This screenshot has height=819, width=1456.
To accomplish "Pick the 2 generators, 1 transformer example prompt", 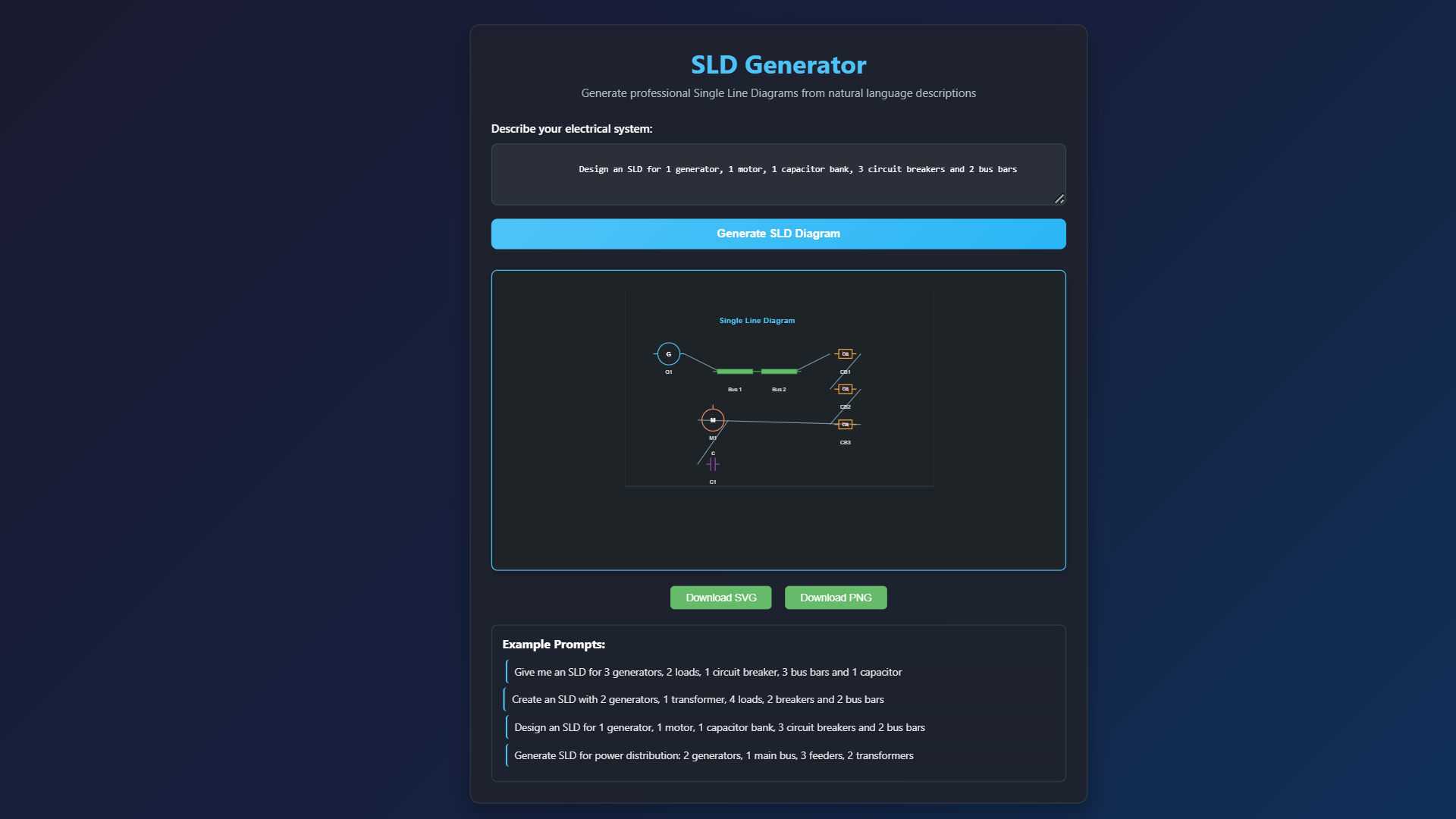I will 698,699.
